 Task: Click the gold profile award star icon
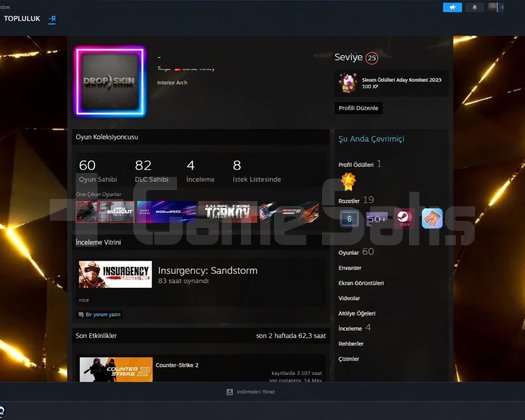click(348, 182)
